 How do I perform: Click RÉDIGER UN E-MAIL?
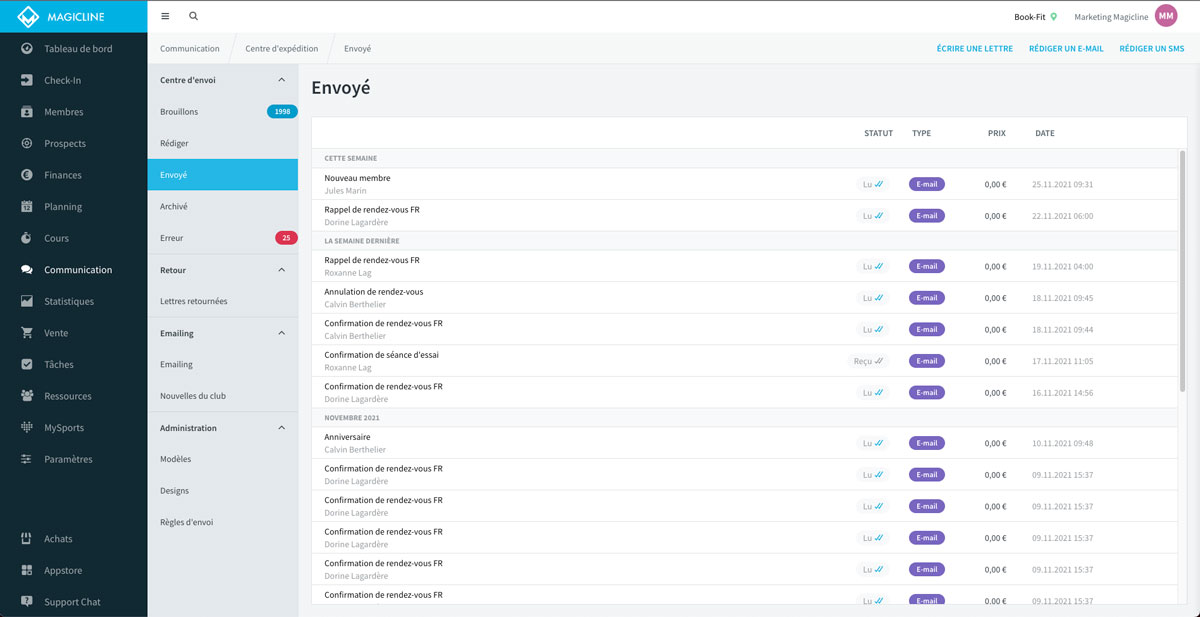coord(1066,48)
